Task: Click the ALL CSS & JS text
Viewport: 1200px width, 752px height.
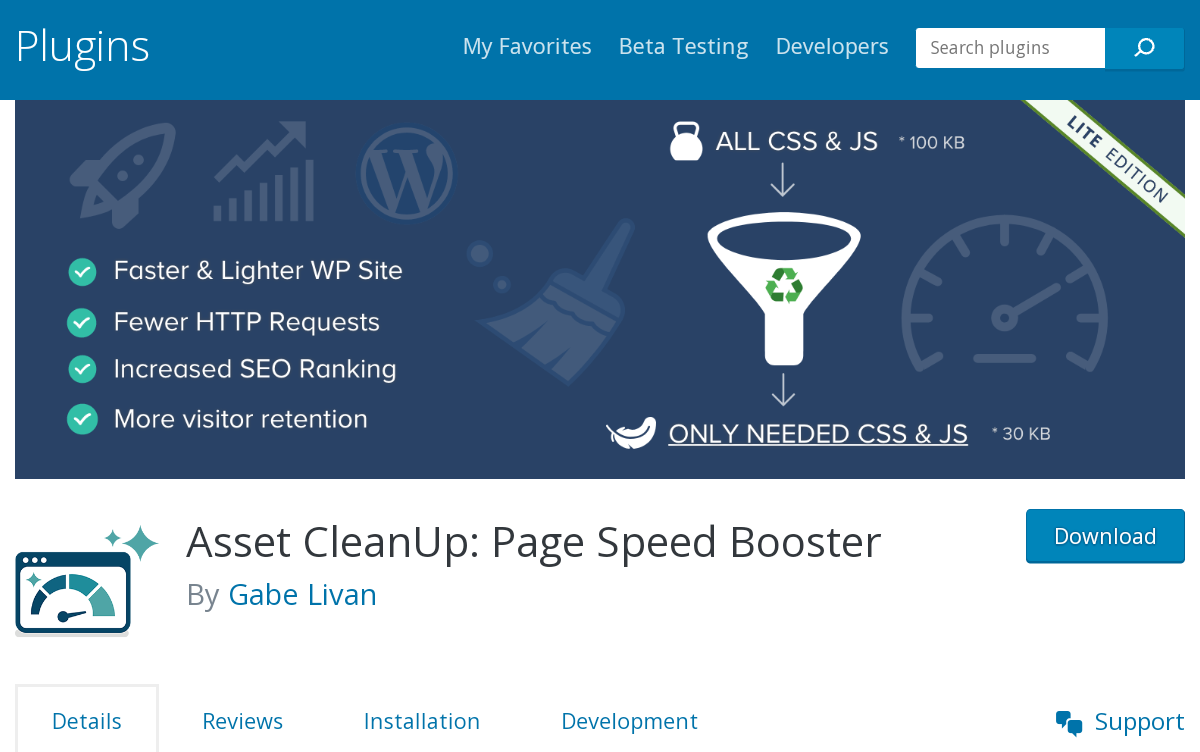Action: click(x=797, y=142)
